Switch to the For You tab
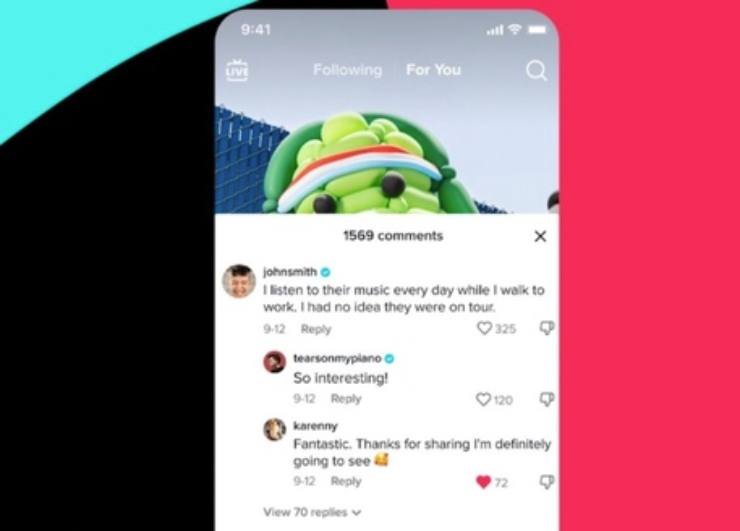 click(x=434, y=70)
